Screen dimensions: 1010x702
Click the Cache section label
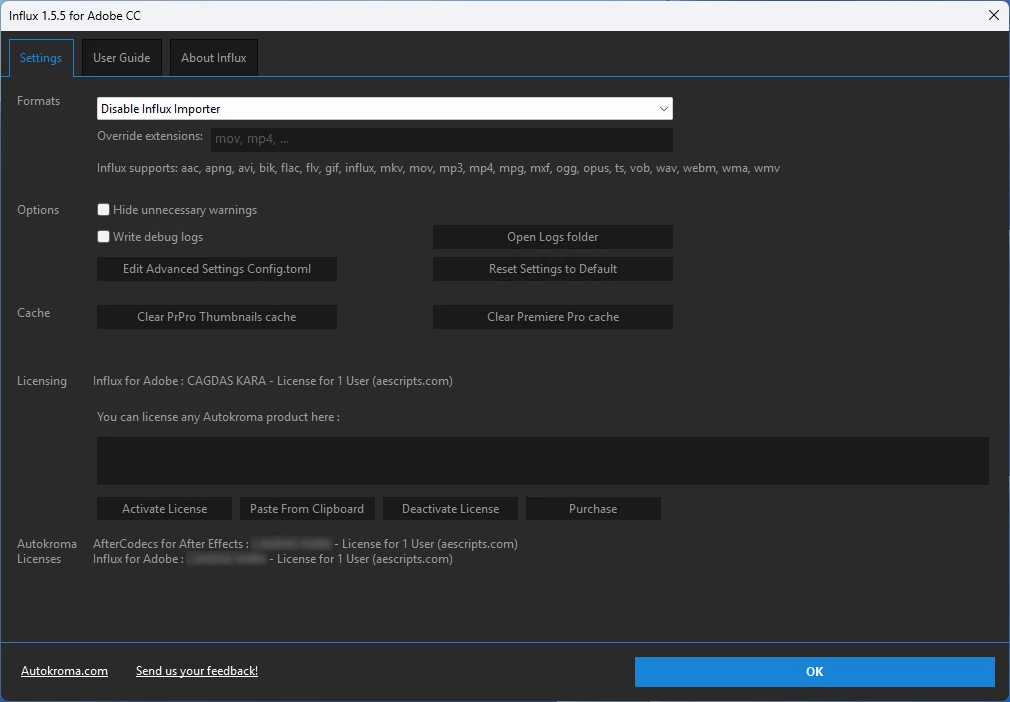coord(33,312)
